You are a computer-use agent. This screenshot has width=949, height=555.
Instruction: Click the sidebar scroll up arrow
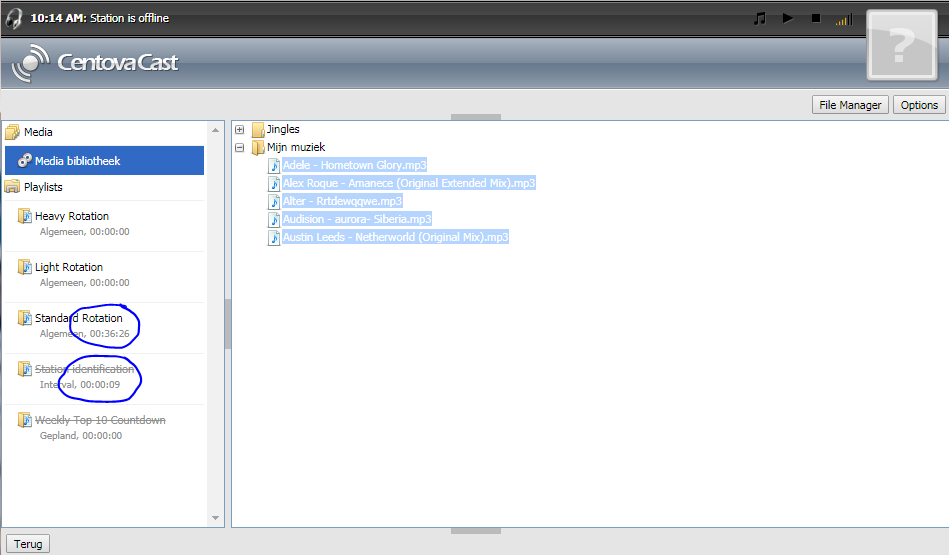(x=215, y=130)
